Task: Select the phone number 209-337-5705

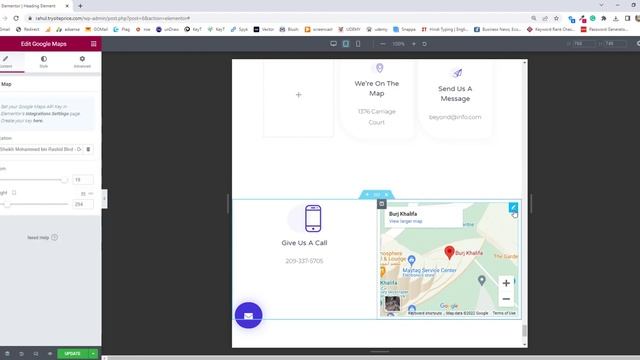Action: click(x=304, y=261)
